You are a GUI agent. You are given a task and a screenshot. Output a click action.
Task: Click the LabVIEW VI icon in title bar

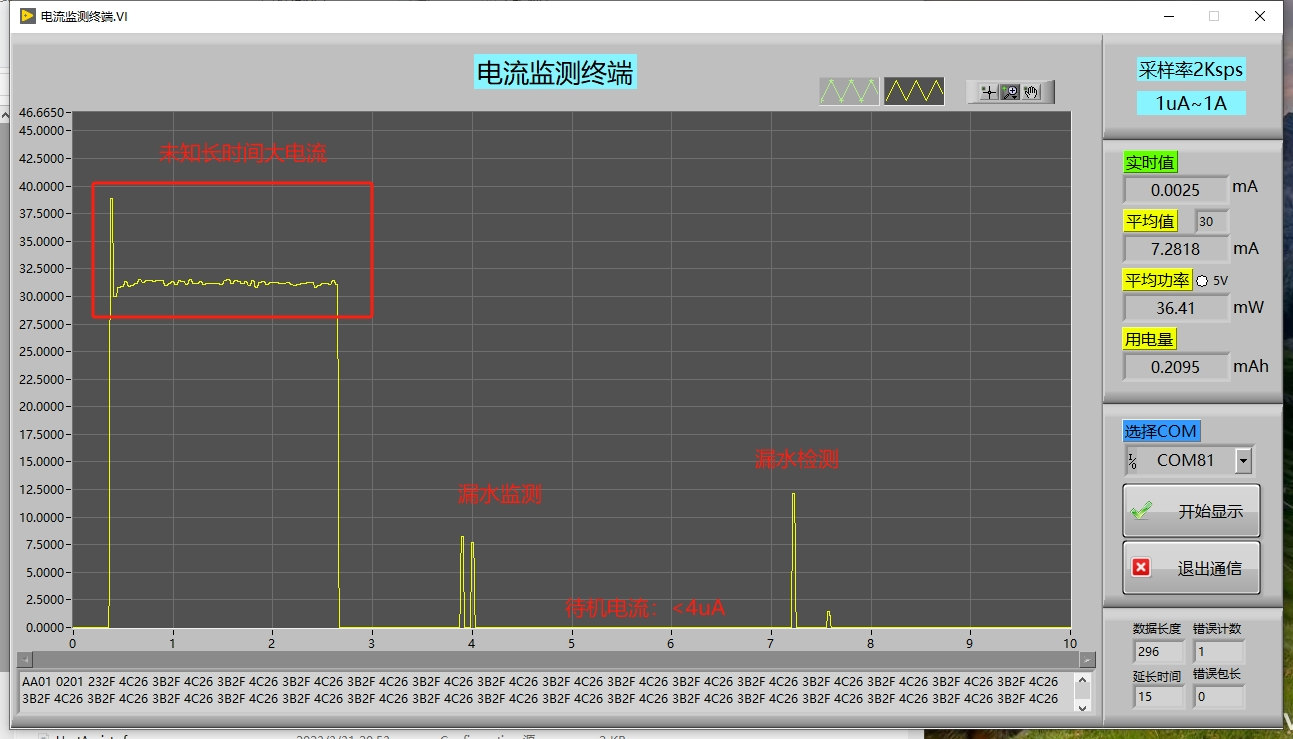point(27,16)
